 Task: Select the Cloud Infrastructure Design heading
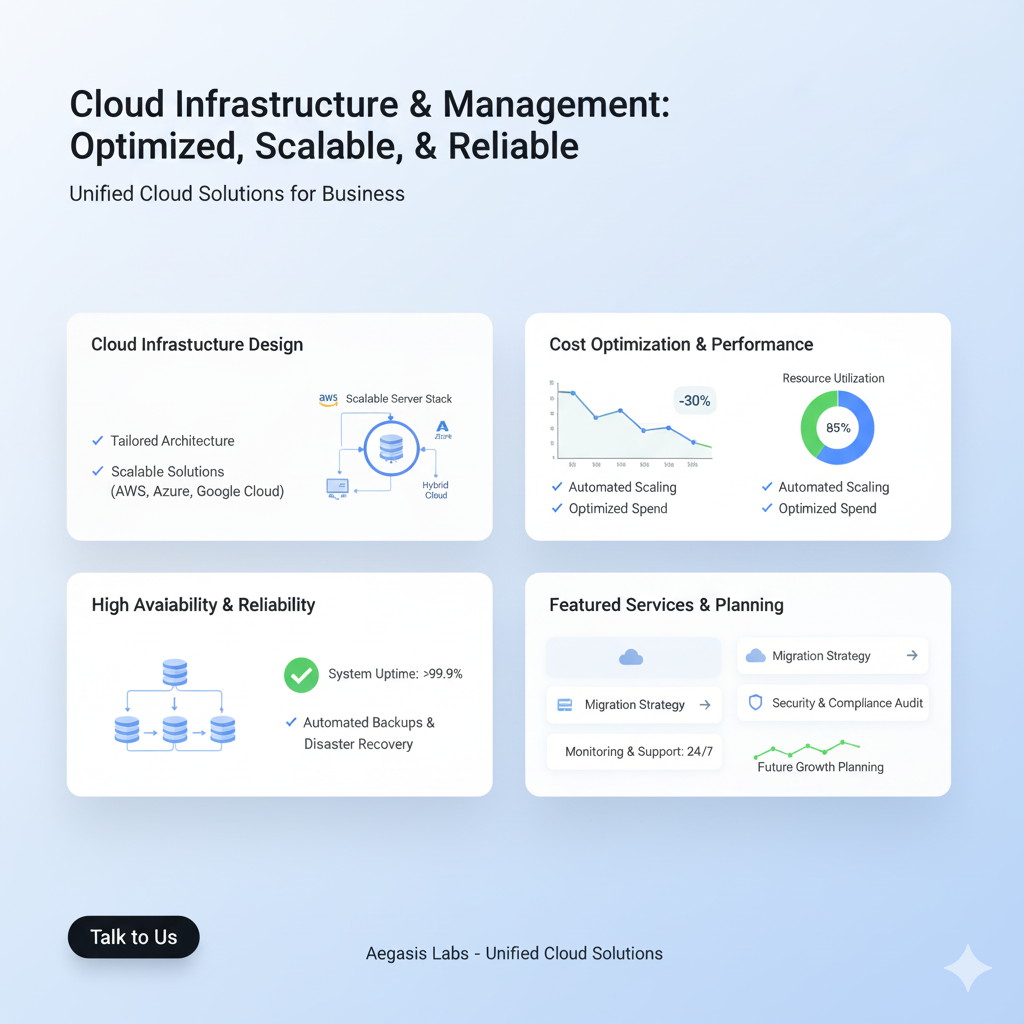[x=197, y=345]
